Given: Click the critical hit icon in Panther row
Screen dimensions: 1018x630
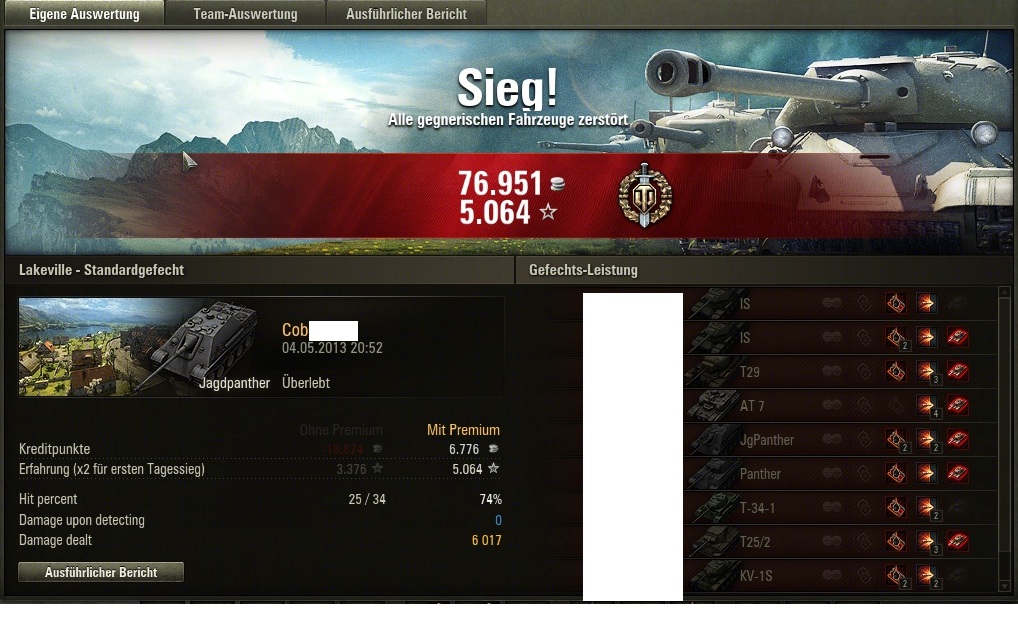Looking at the screenshot, I should (x=896, y=473).
